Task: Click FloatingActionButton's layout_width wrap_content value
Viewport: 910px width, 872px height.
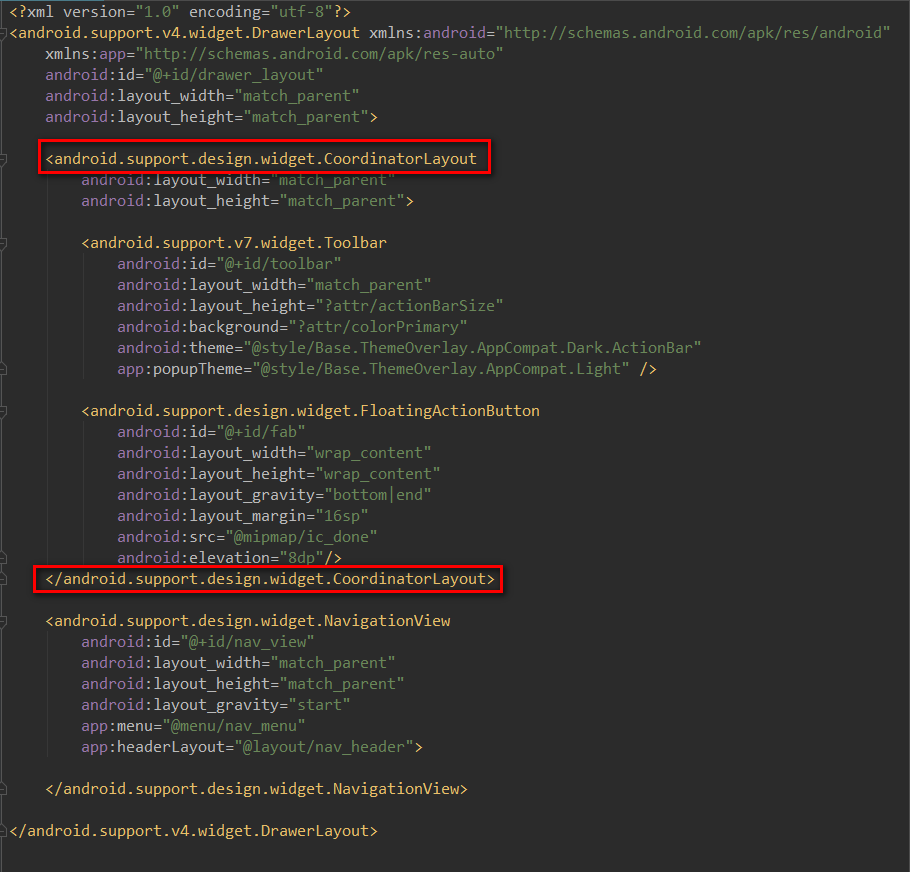Action: click(369, 453)
